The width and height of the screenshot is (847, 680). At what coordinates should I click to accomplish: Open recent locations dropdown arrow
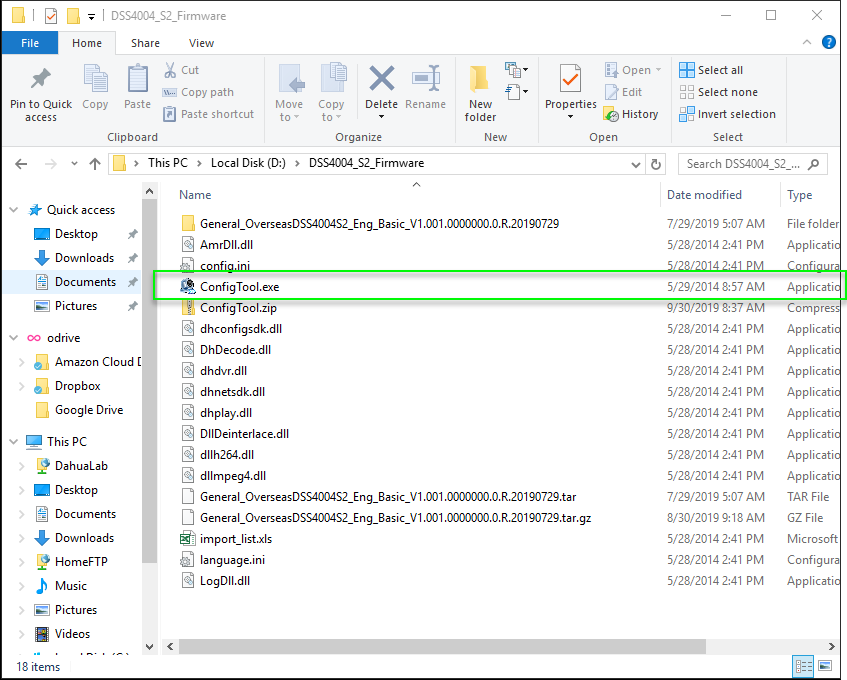click(x=74, y=164)
